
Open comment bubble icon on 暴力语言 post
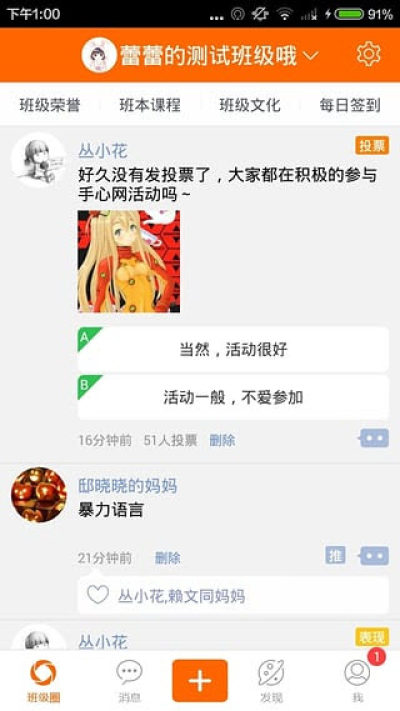tap(374, 556)
